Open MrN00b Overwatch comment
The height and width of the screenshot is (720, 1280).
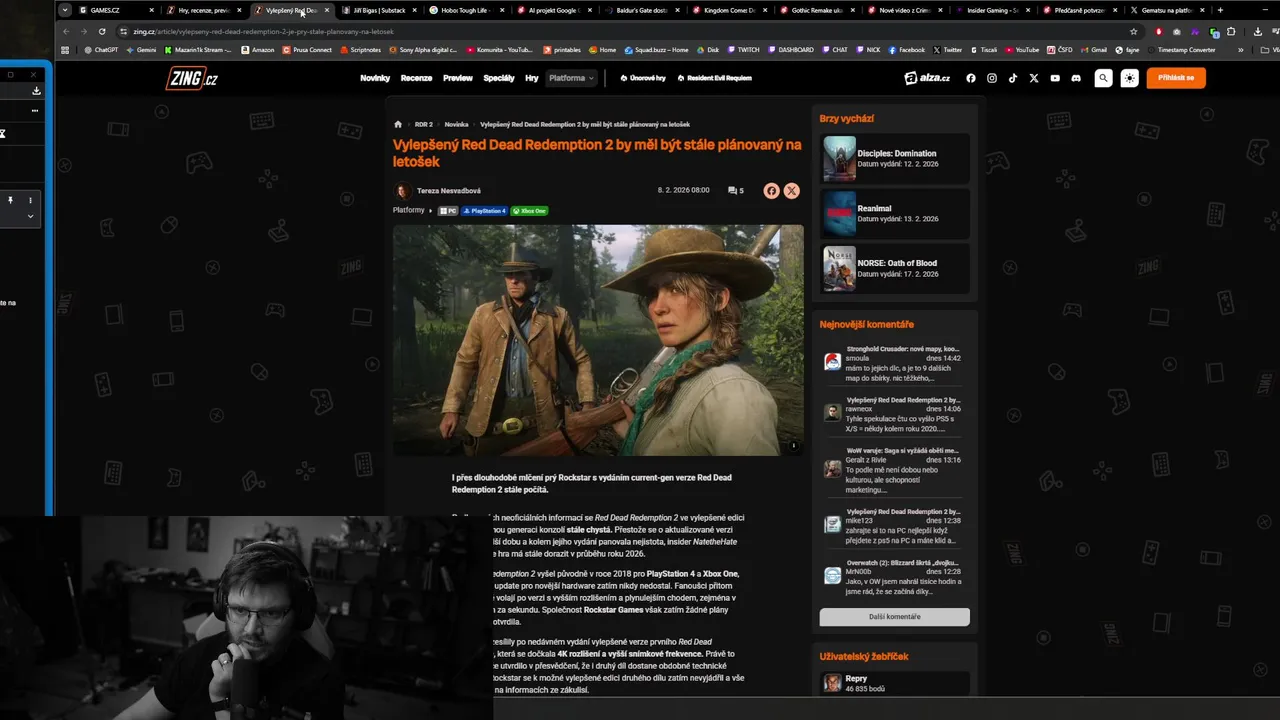tap(893, 576)
